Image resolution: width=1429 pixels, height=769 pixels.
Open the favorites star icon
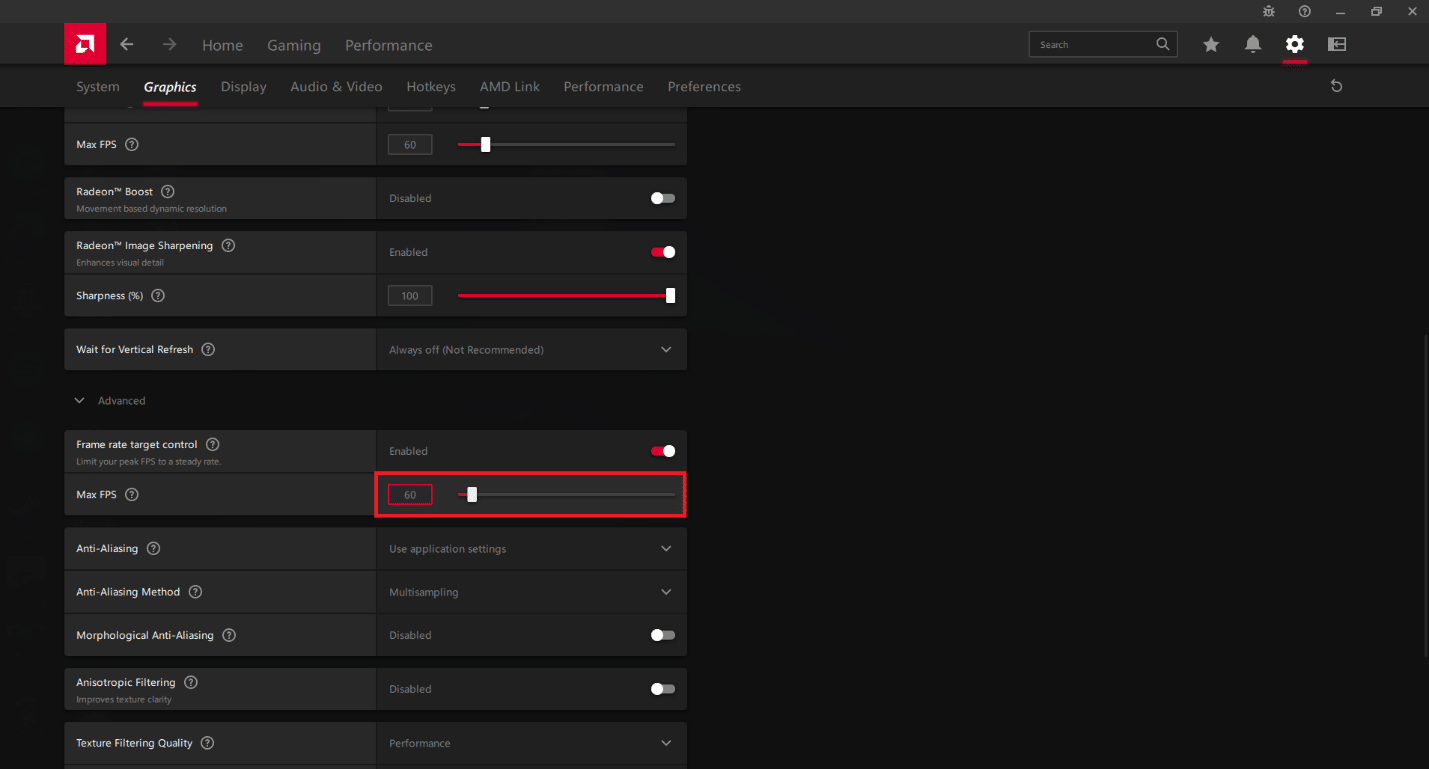coord(1211,44)
